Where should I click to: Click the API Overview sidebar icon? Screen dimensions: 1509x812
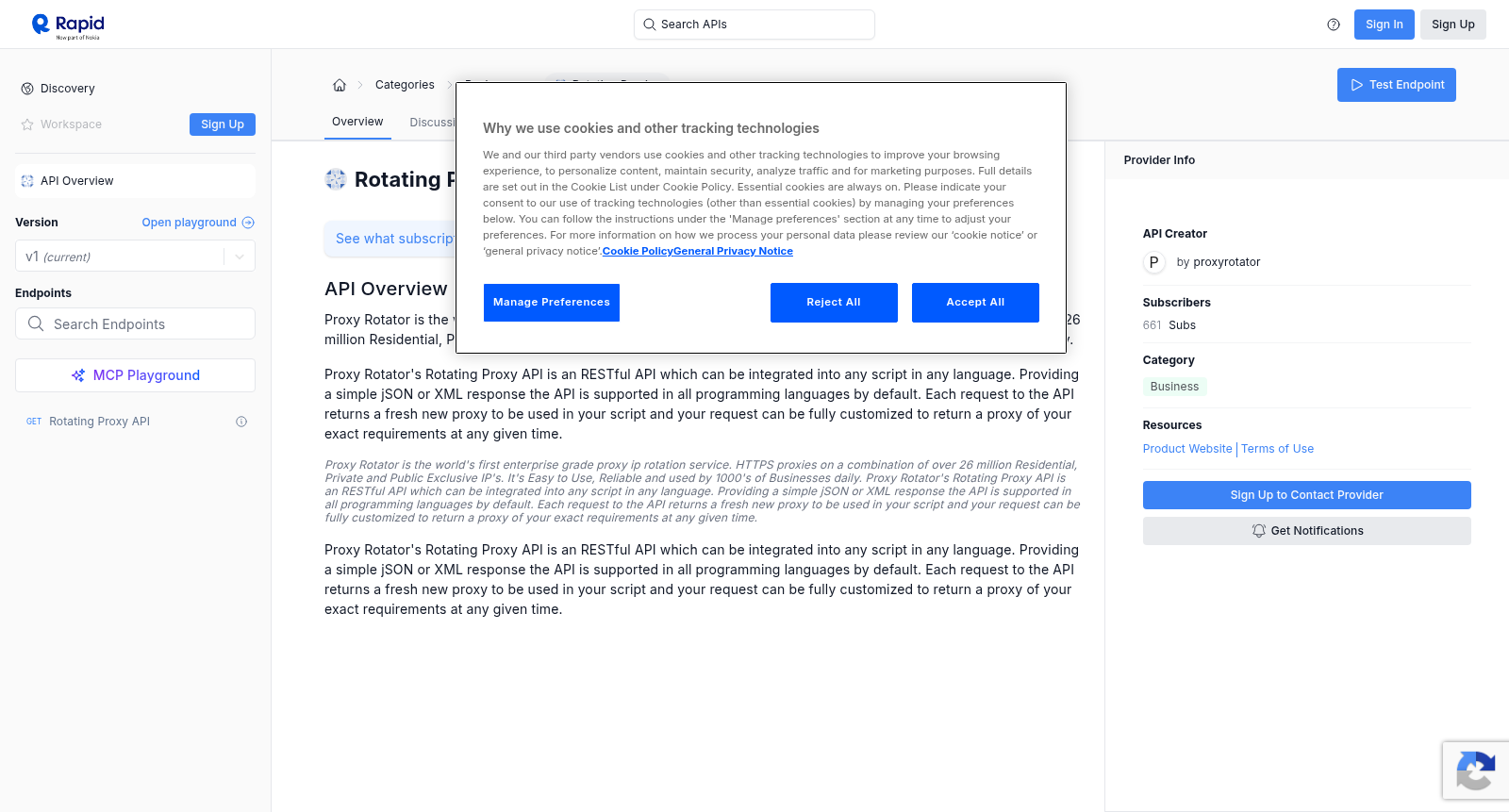coord(27,181)
